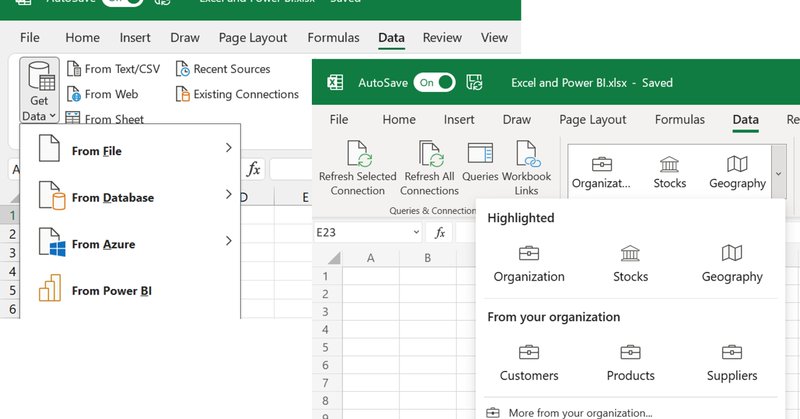Choose Organization under Highlighted
The height and width of the screenshot is (419, 800).
click(529, 264)
